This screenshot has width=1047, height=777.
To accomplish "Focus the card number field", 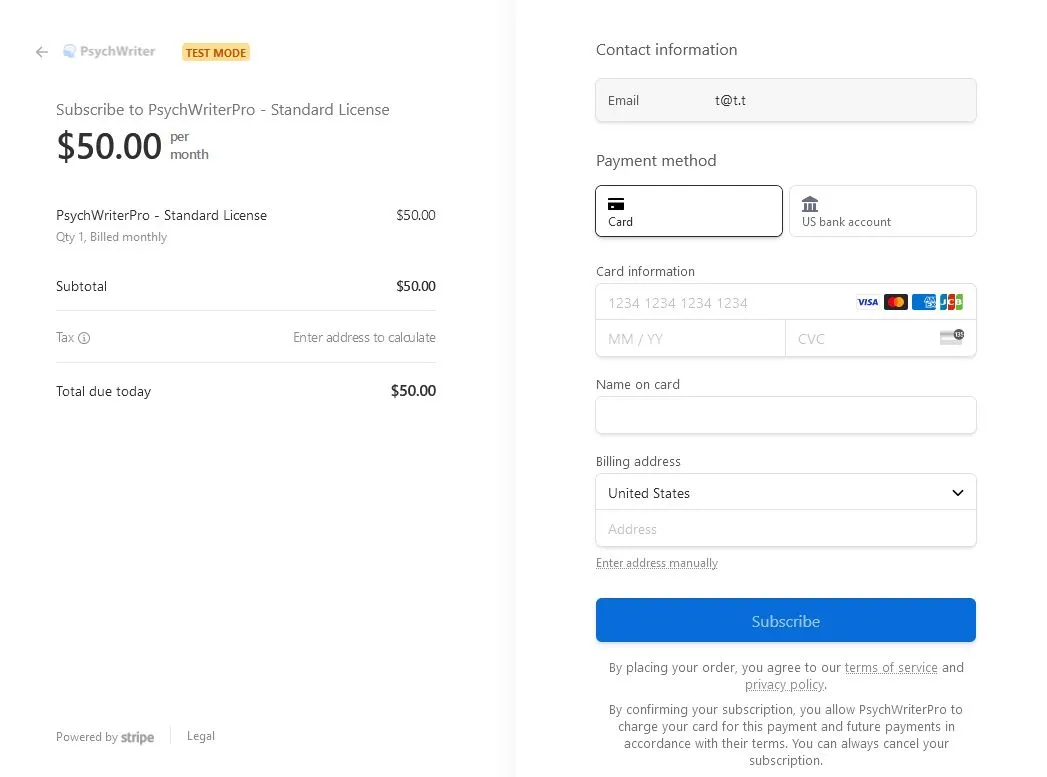I will coord(724,303).
